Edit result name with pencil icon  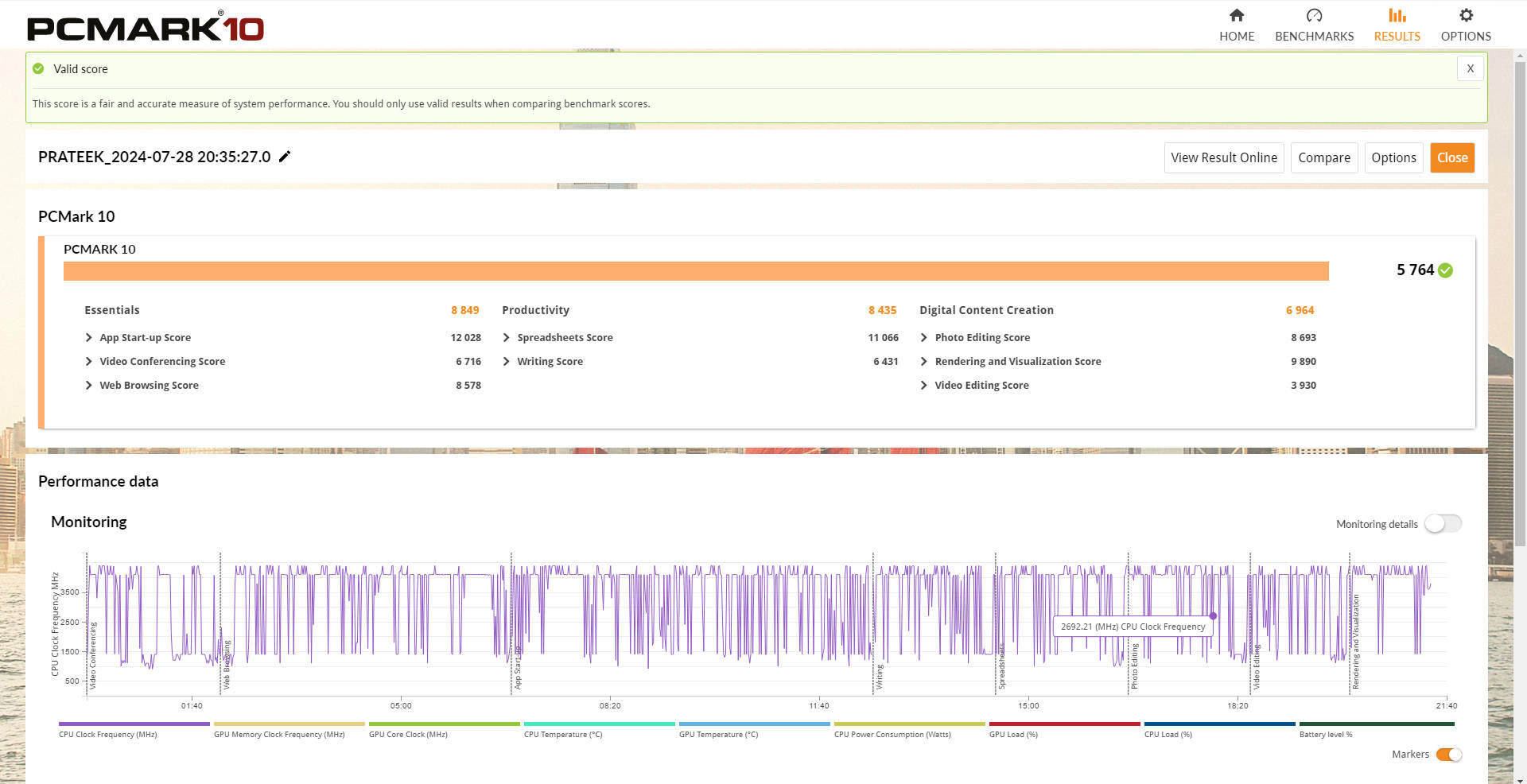[285, 157]
